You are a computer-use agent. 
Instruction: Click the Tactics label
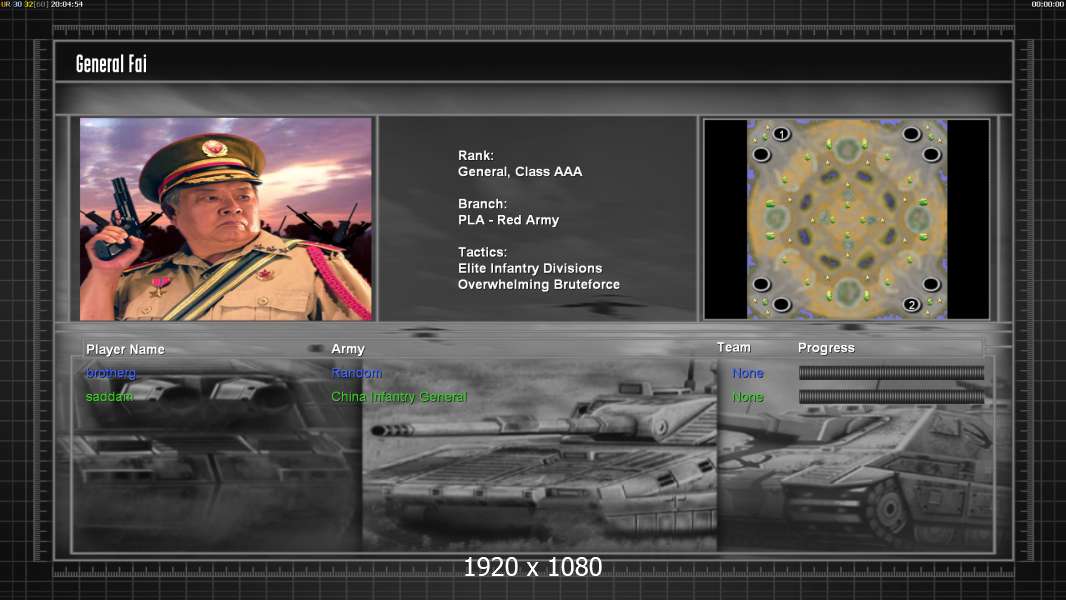tap(482, 252)
